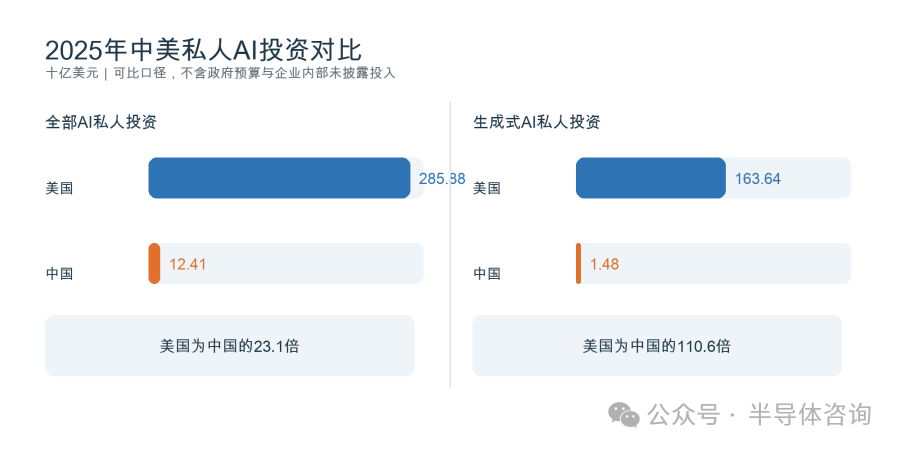Click the thin orange China bar showing 1.48
Image resolution: width=900 pixels, height=450 pixels.
tap(579, 263)
